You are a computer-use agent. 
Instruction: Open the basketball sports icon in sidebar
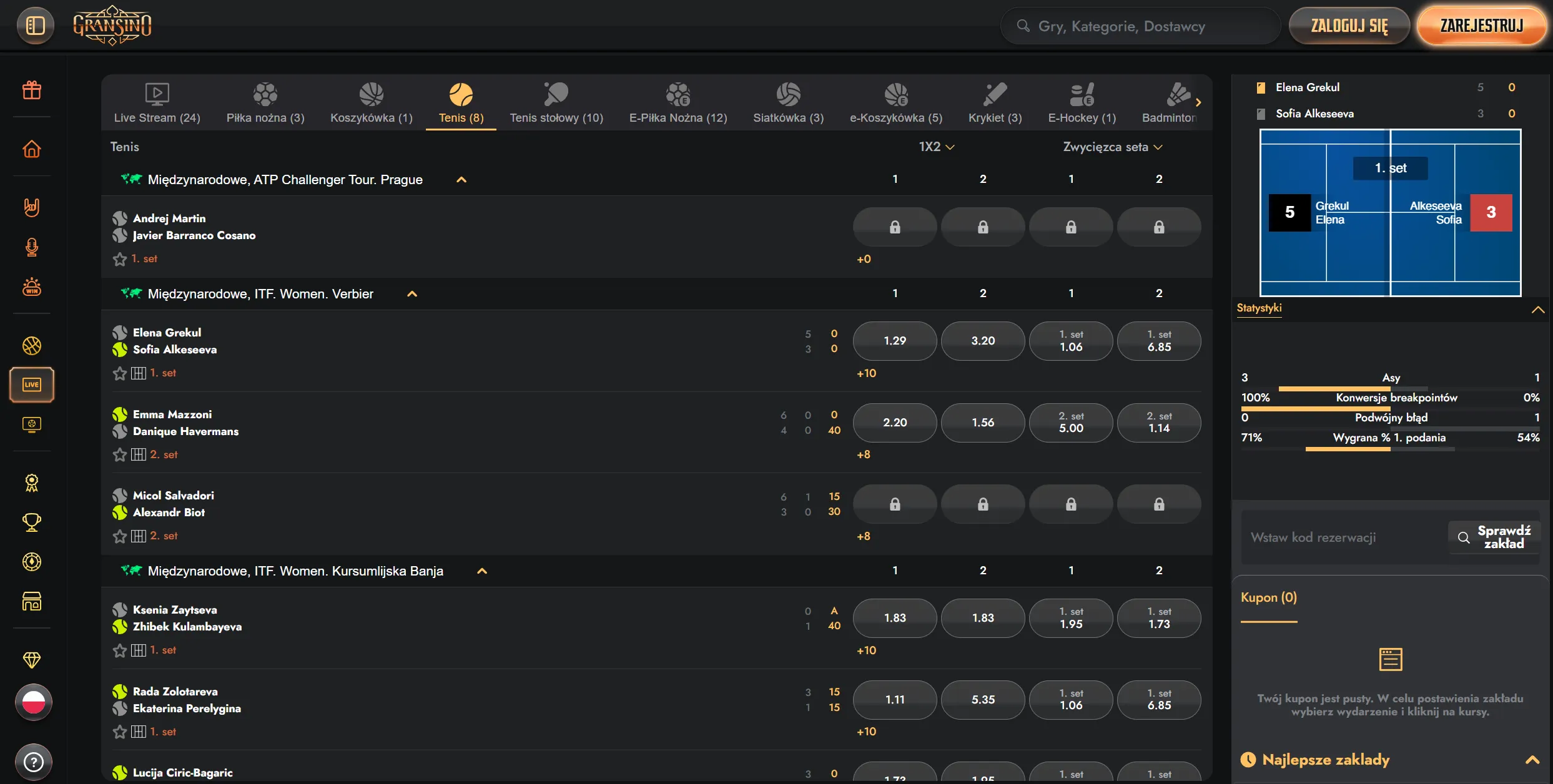pyautogui.click(x=32, y=345)
